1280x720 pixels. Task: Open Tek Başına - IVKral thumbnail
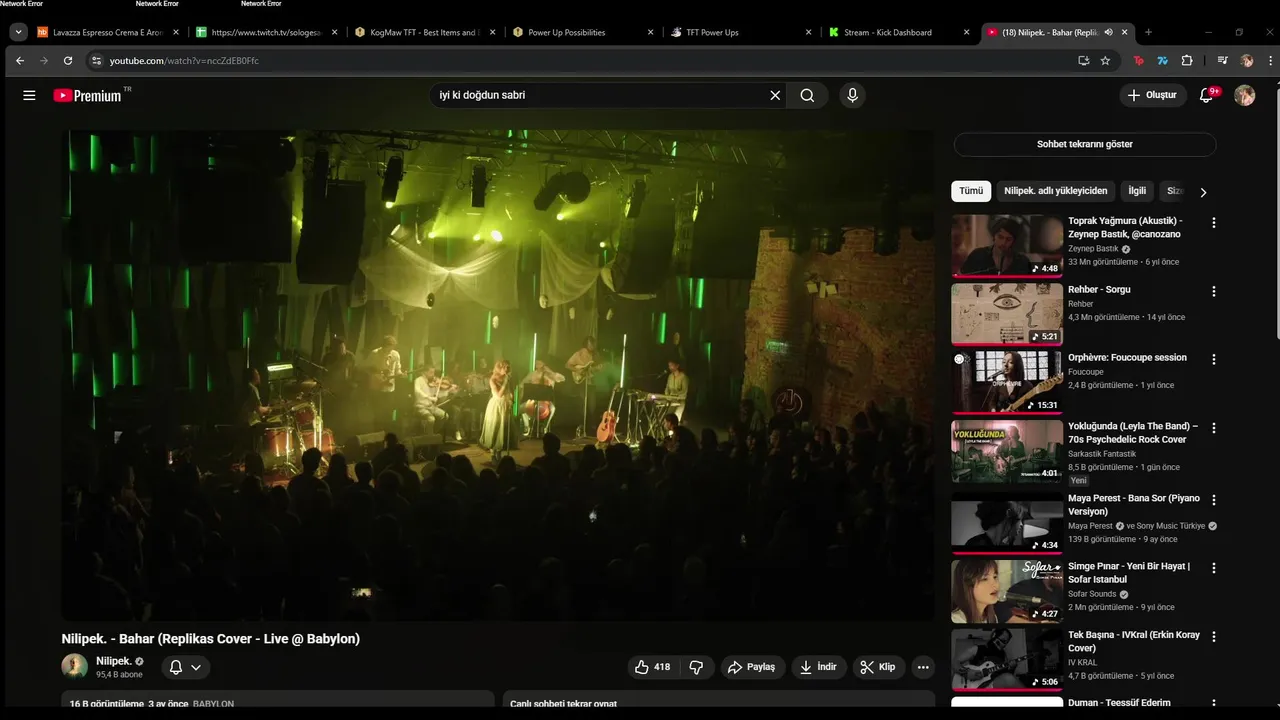pyautogui.click(x=1007, y=659)
